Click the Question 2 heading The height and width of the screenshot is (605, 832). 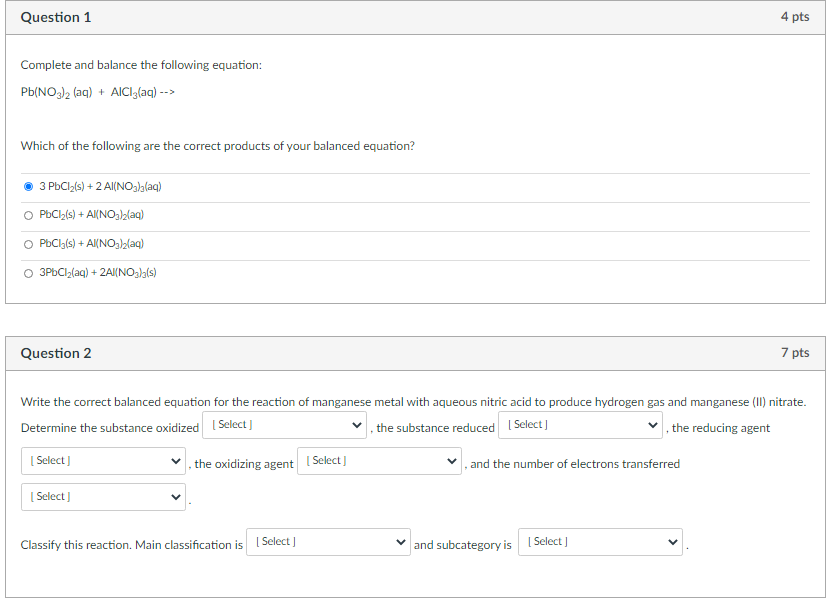56,353
